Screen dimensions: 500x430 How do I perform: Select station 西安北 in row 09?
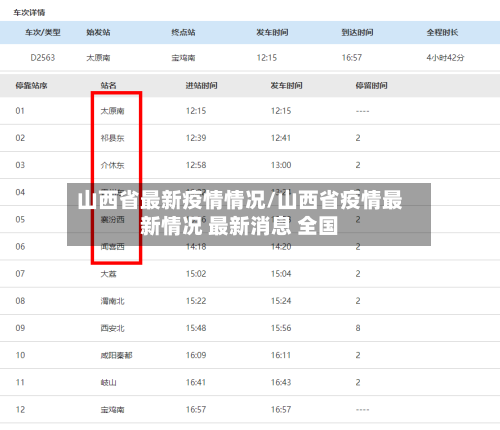pyautogui.click(x=113, y=328)
